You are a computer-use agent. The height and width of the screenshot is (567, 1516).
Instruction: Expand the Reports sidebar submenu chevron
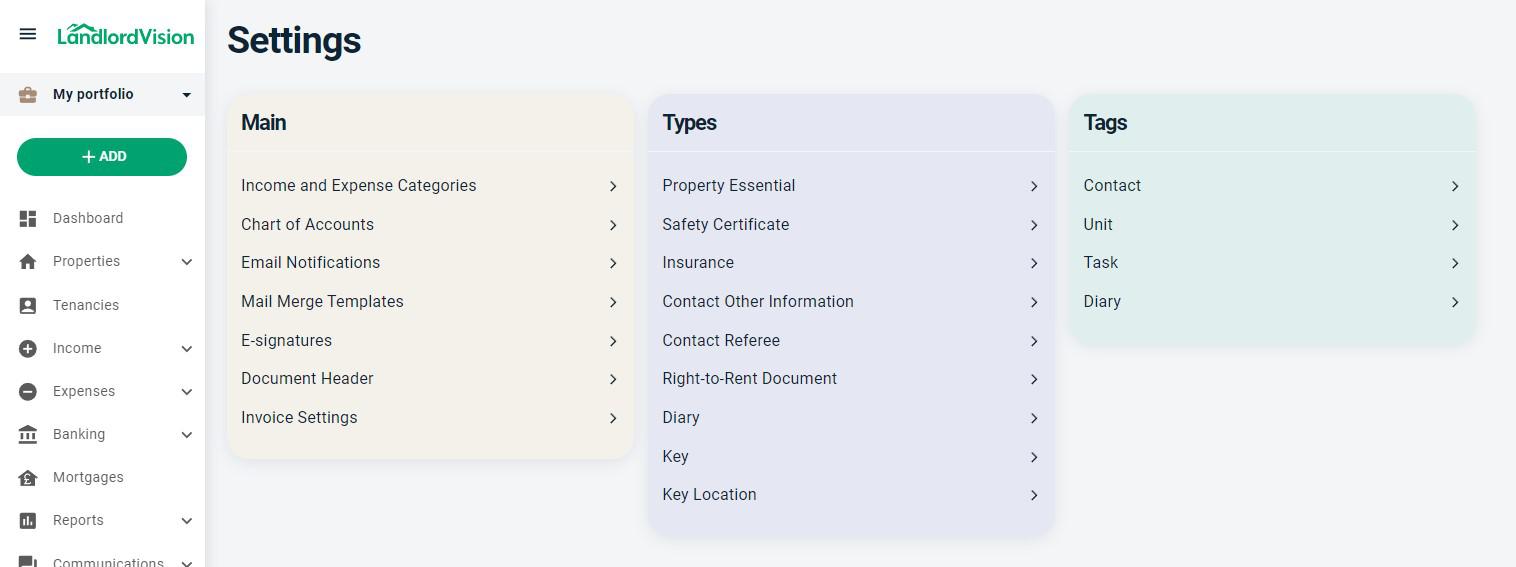point(186,521)
